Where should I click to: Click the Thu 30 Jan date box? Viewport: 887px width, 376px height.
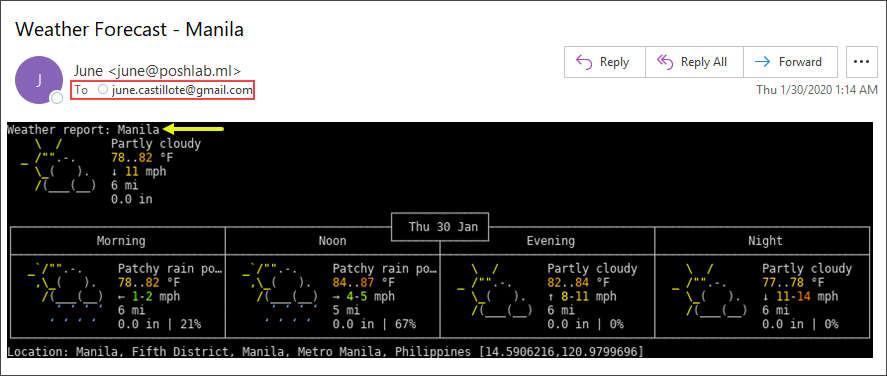click(440, 227)
